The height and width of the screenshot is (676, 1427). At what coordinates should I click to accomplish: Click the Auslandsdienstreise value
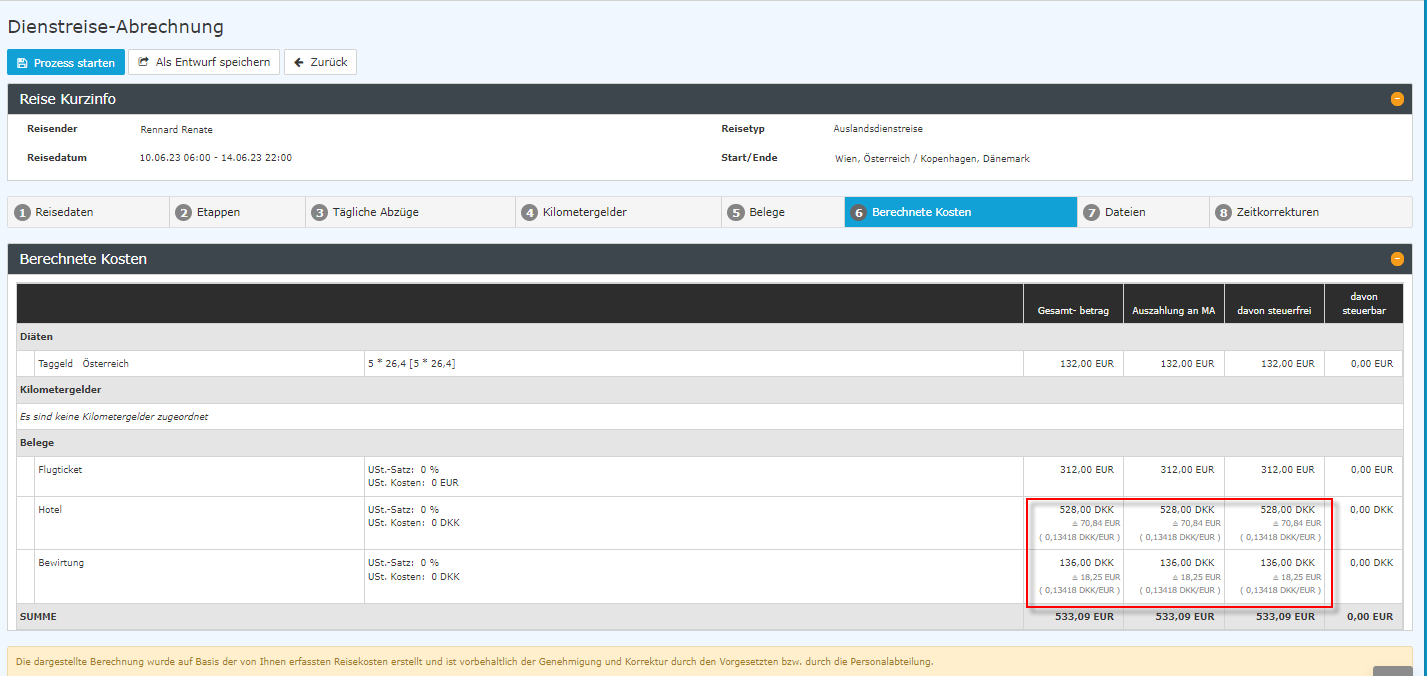pyautogui.click(x=878, y=129)
